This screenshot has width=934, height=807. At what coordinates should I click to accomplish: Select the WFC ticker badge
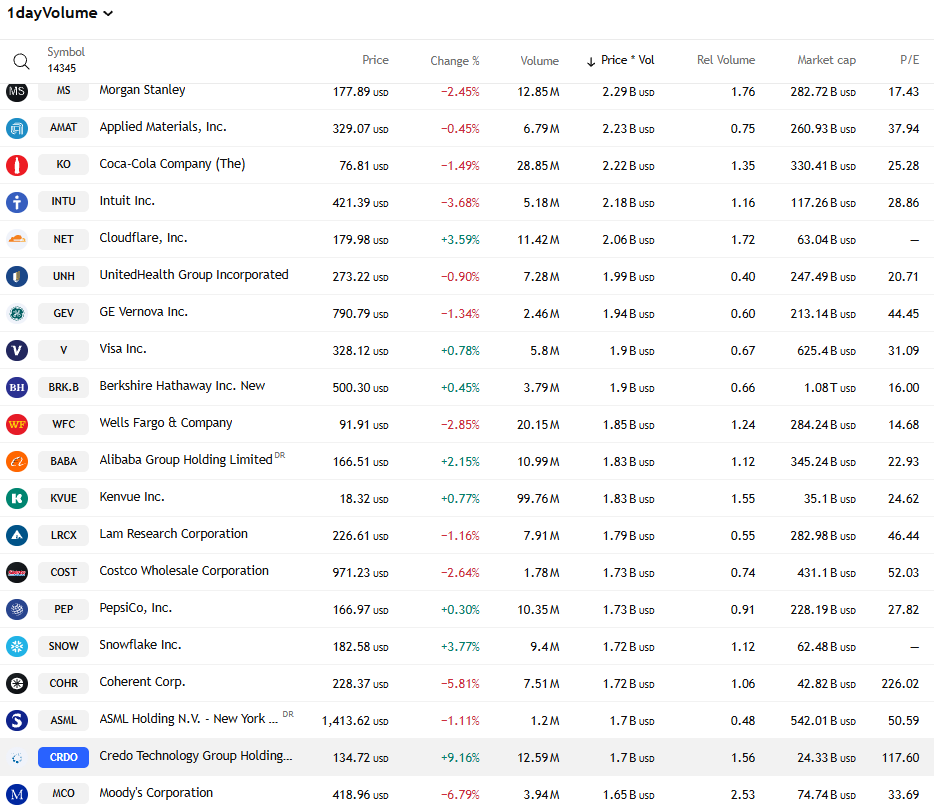click(x=63, y=423)
